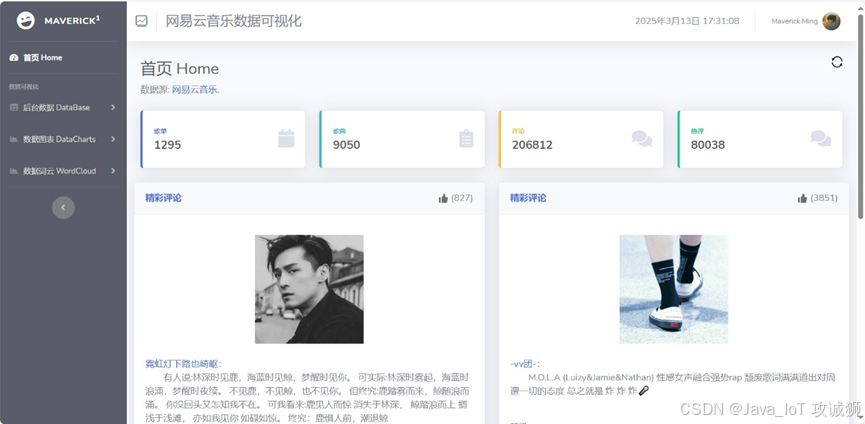865x424 pixels.
Task: Click the 网易云音乐数据可视化 header title
Action: pos(233,21)
